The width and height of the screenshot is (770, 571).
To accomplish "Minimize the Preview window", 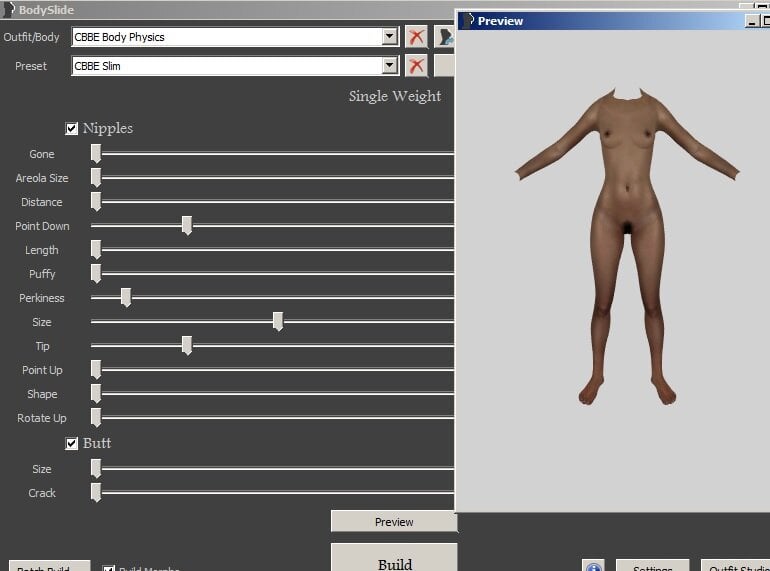I will [x=752, y=21].
